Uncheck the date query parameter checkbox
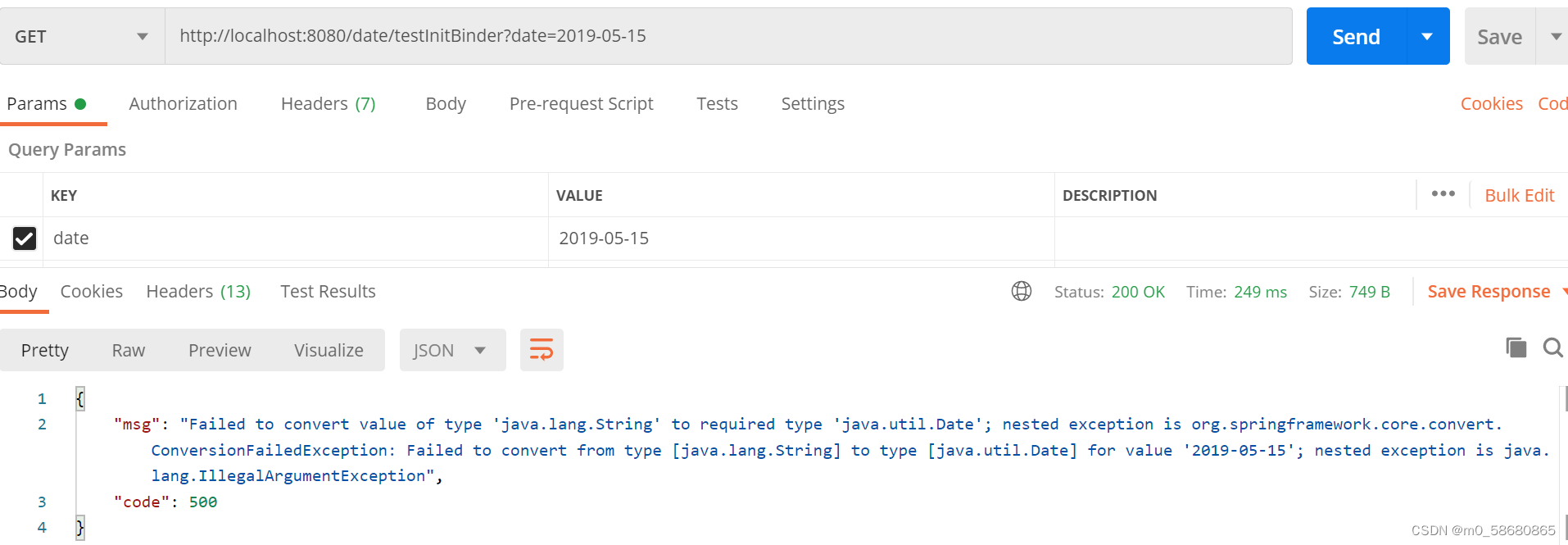Screen dimensions: 1568x545 point(25,238)
